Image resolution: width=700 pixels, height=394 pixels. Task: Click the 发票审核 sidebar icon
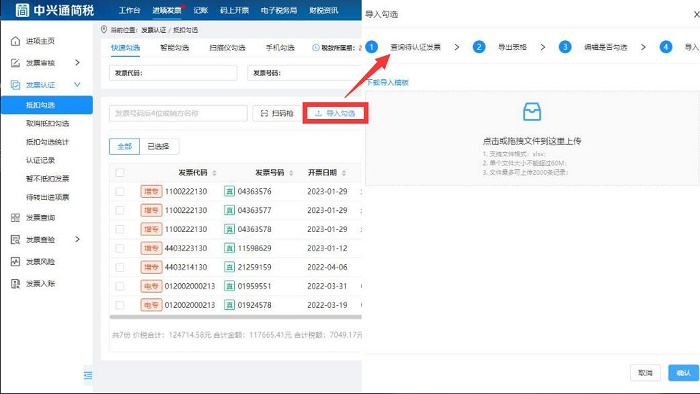(15, 63)
